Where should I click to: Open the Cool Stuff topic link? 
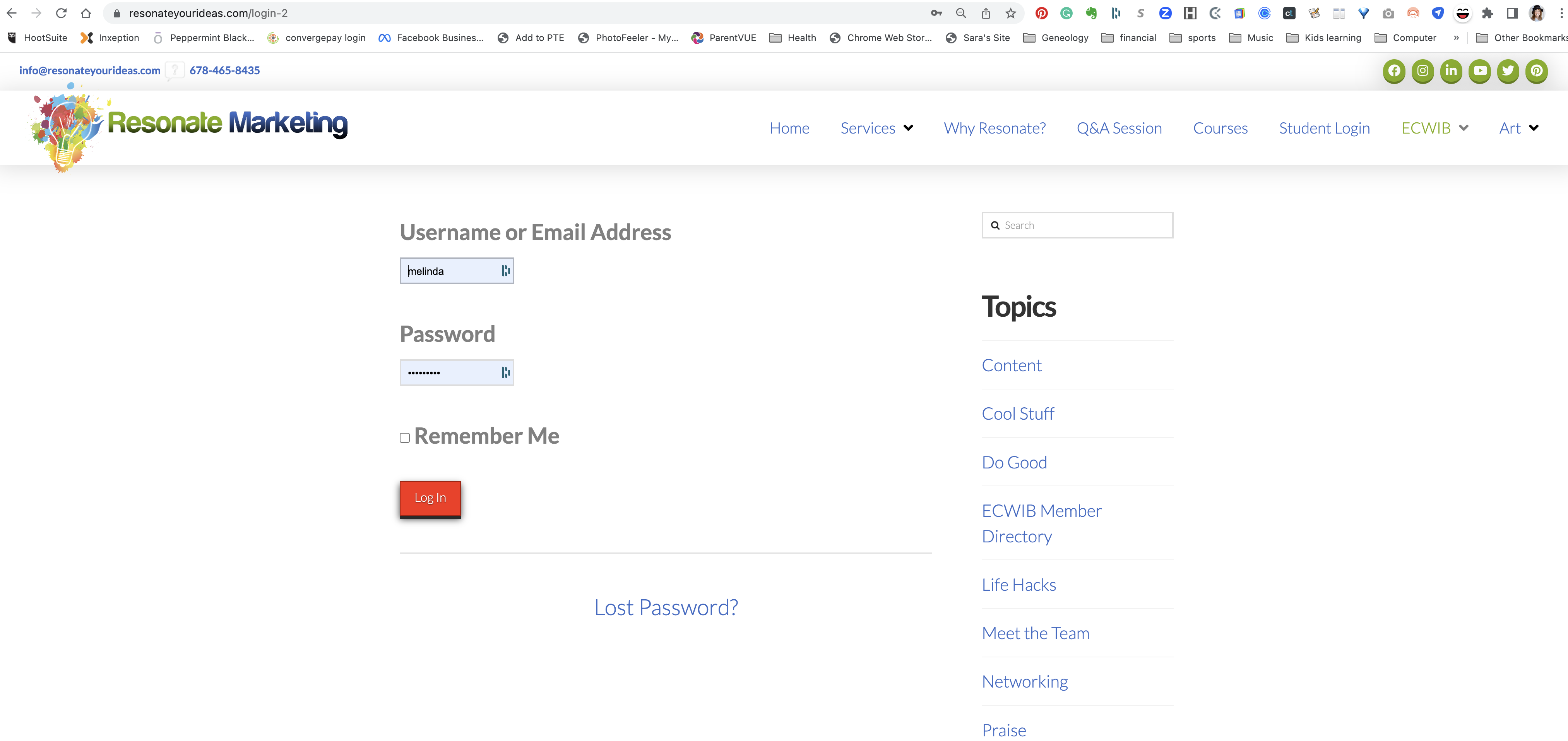click(1018, 413)
